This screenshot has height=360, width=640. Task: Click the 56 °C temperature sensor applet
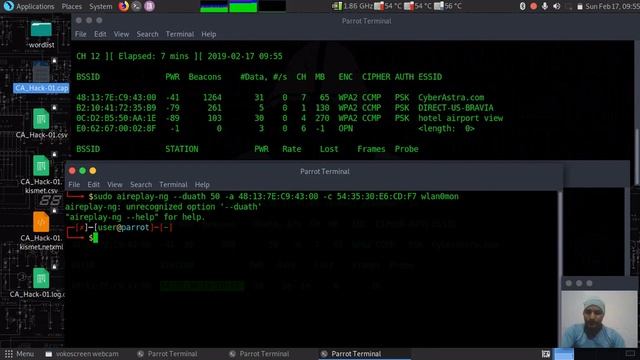coord(448,6)
